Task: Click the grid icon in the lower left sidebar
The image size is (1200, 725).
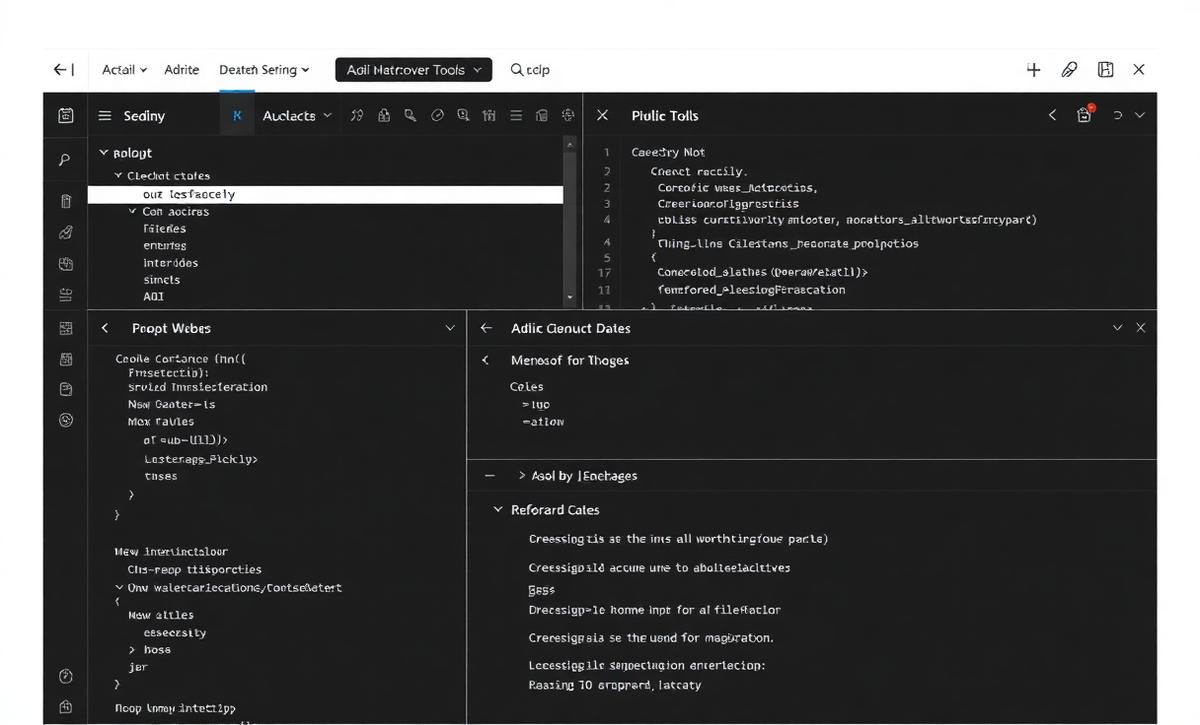Action: (x=66, y=328)
